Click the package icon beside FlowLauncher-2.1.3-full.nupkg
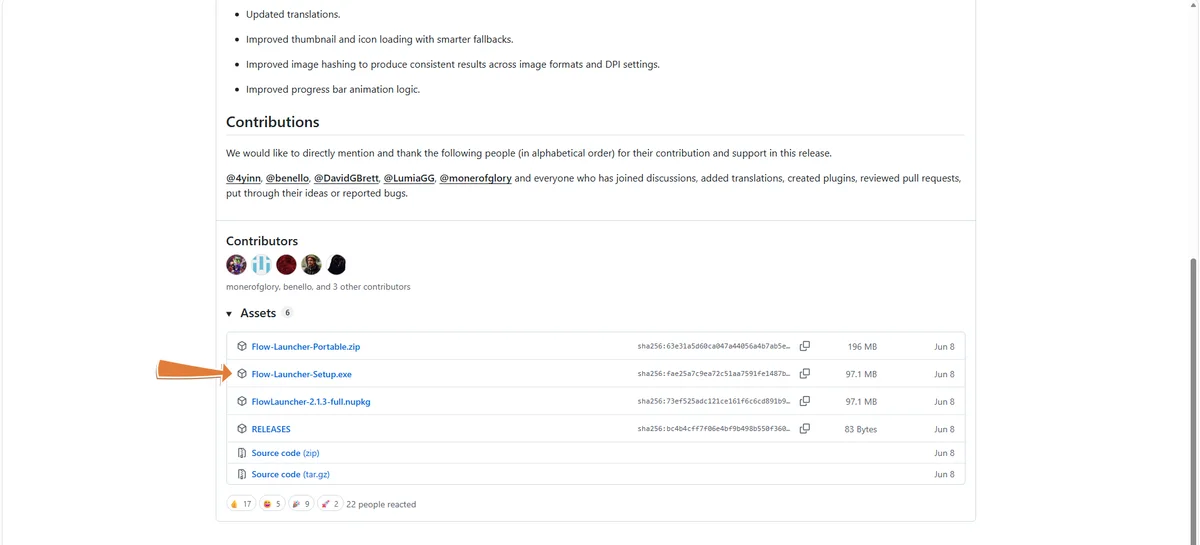This screenshot has height=545, width=1200. 242,401
